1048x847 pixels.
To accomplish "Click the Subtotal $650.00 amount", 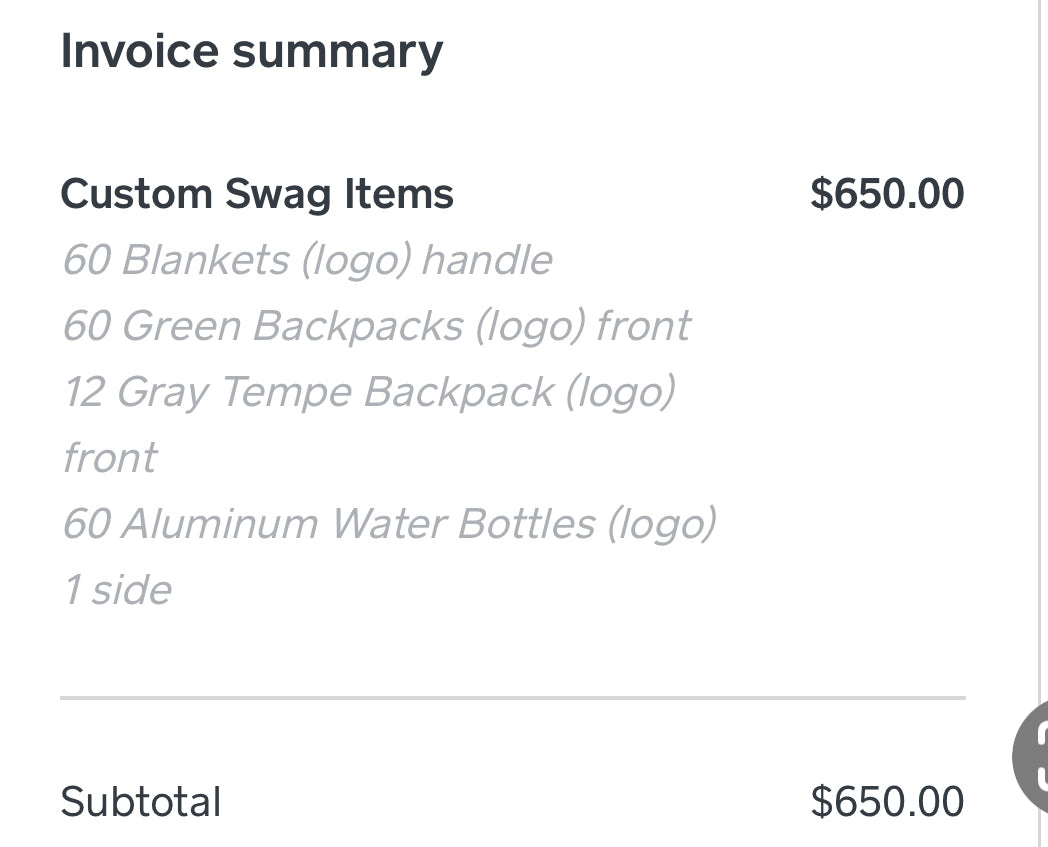I will [887, 802].
